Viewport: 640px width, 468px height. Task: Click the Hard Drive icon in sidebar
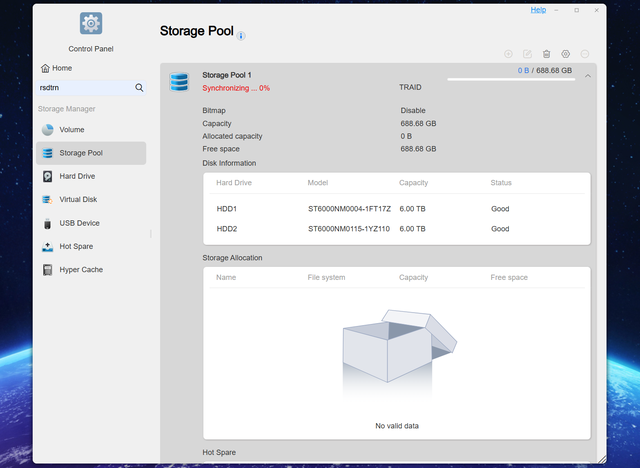[x=47, y=176]
